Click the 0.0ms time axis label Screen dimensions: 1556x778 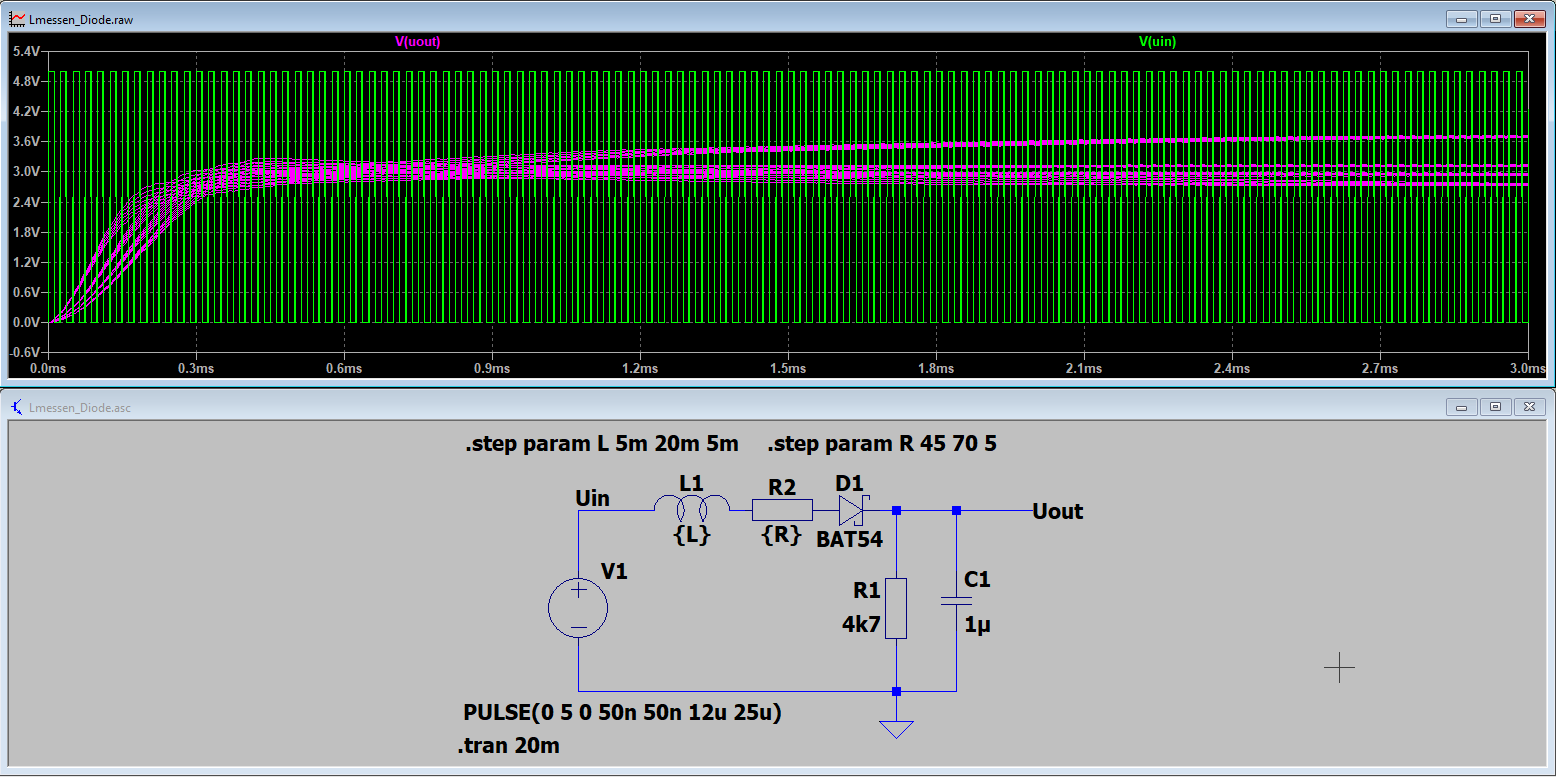pyautogui.click(x=49, y=369)
